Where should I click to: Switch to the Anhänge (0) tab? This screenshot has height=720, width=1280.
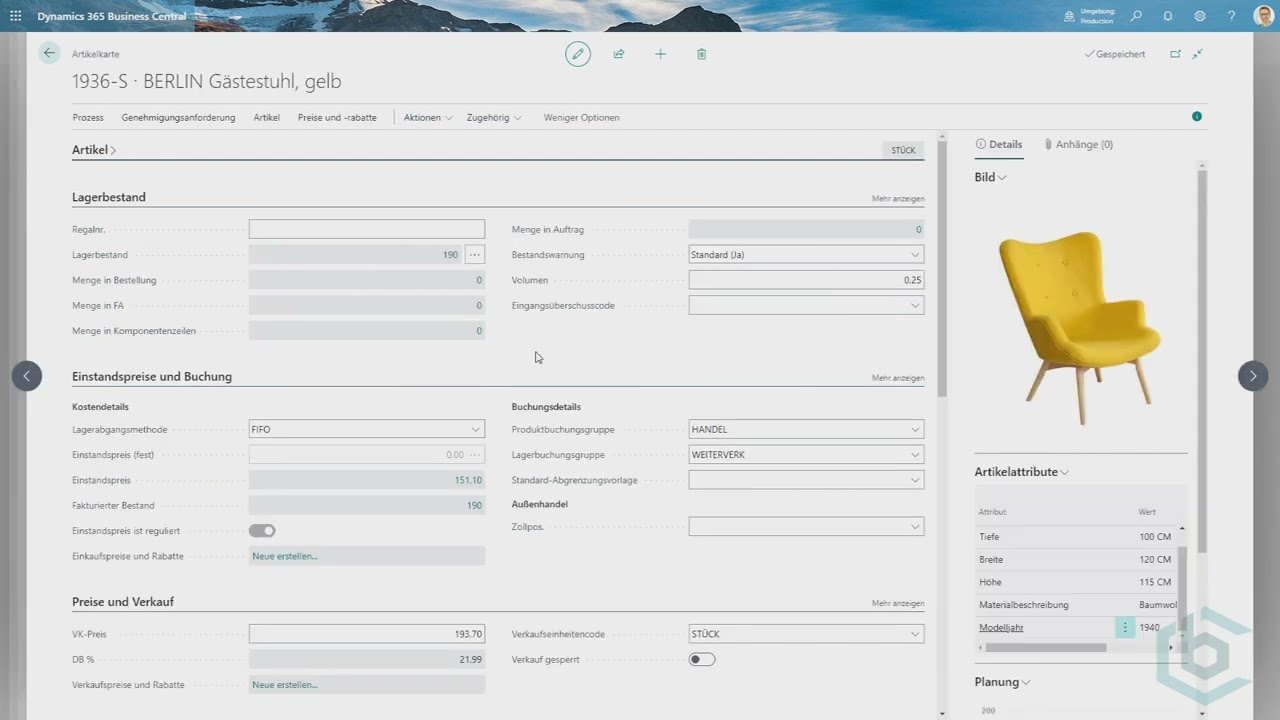[x=1078, y=144]
